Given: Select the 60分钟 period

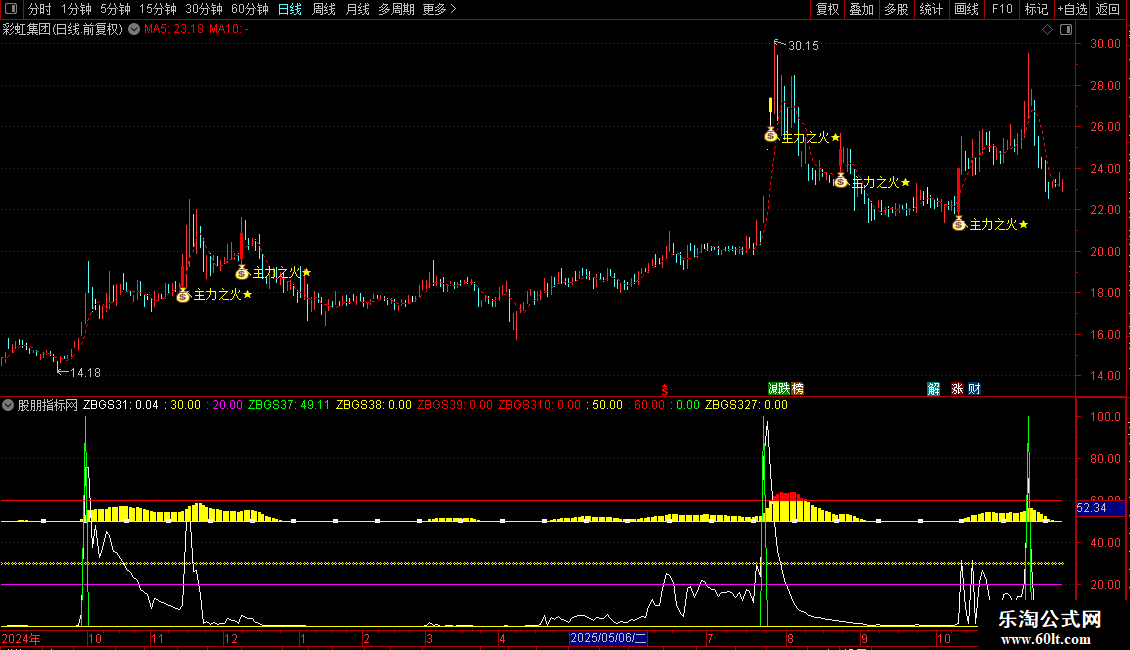Looking at the screenshot, I should 250,9.
